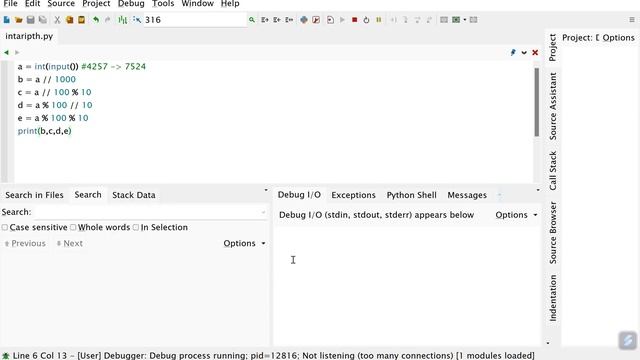The image size is (640, 360).
Task: Focus the Search text field
Action: (x=151, y=212)
